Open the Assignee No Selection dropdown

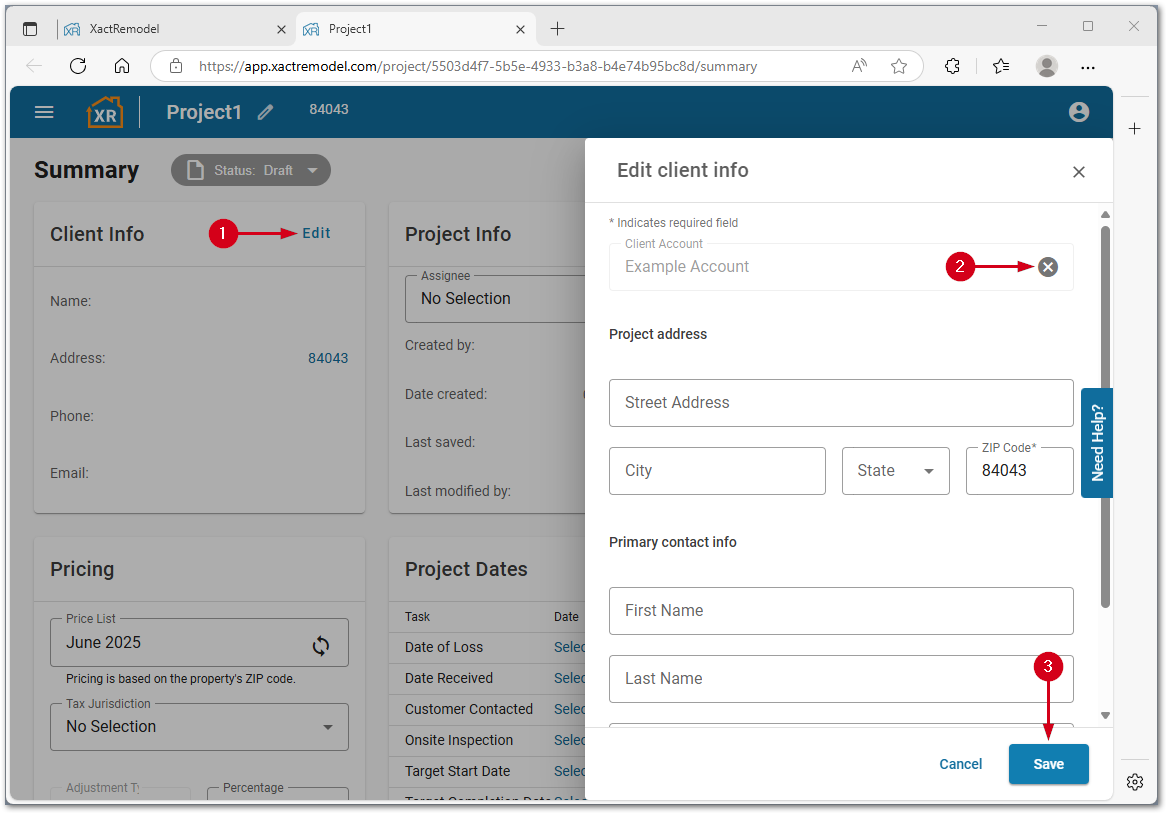[496, 299]
